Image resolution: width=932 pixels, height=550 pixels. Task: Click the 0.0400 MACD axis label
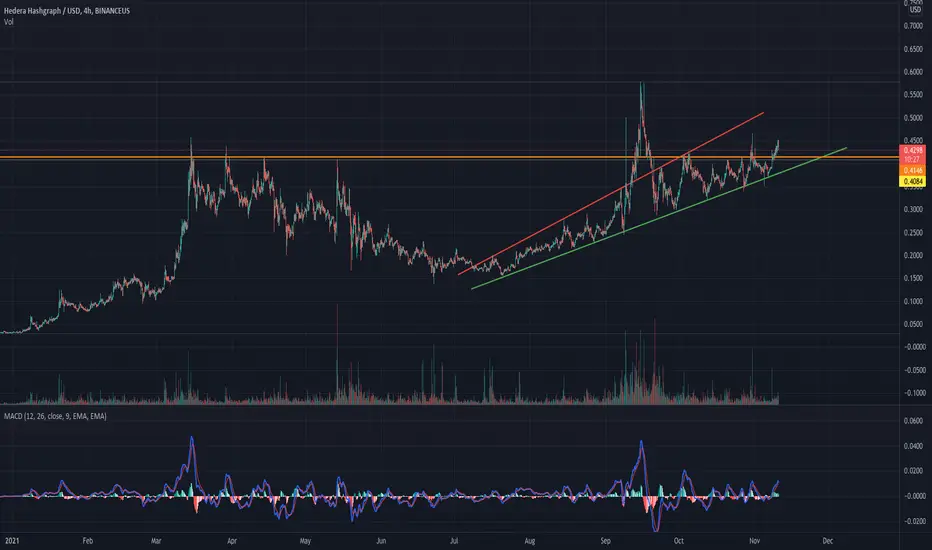[913, 446]
